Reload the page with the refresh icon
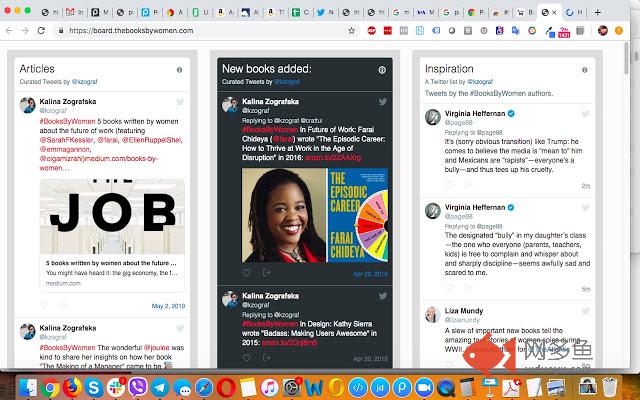This screenshot has width=640, height=400. pos(41,31)
